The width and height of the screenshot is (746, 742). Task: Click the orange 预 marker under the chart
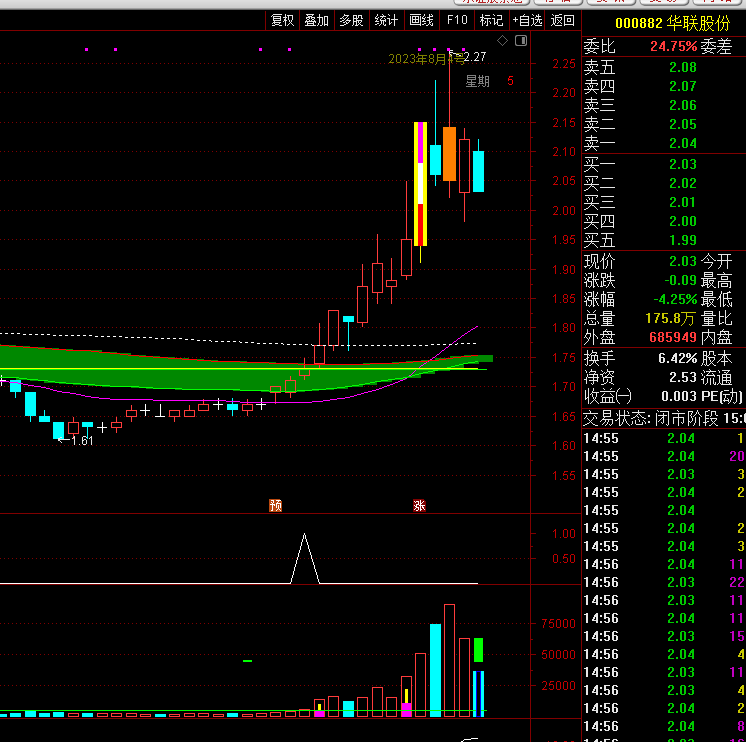coord(275,505)
